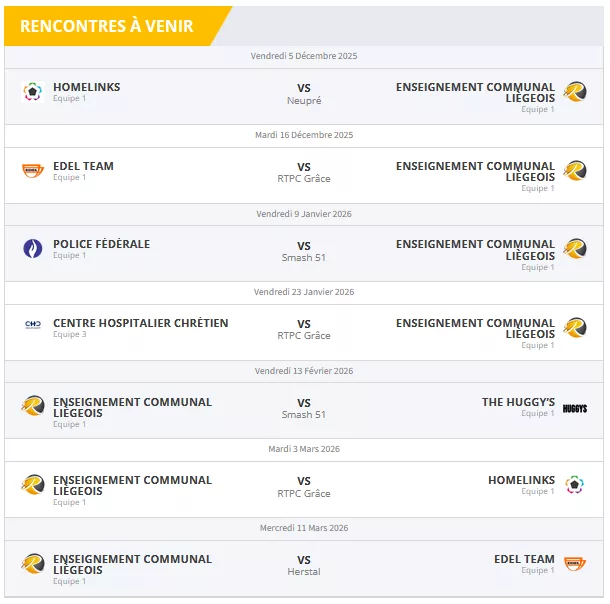Click VS in the Herstal match row
The width and height of the screenshot is (610, 604).
[304, 560]
